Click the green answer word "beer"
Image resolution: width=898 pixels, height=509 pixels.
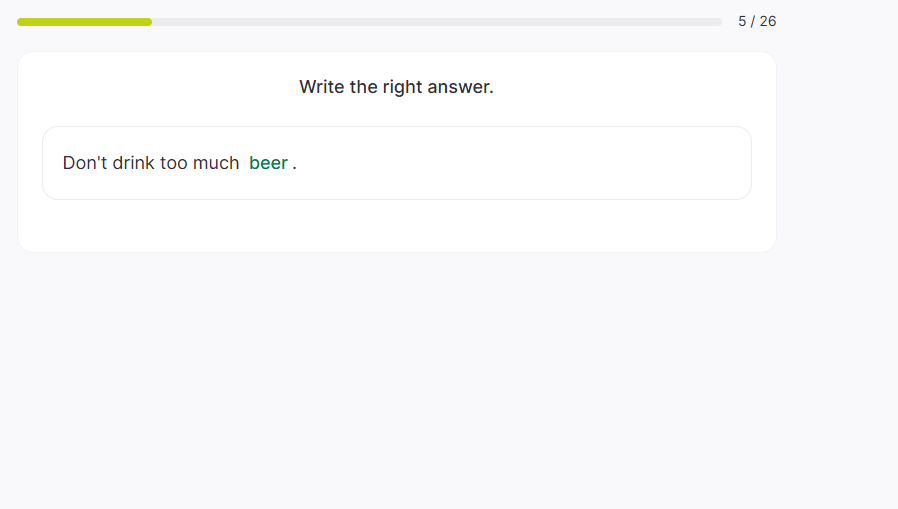point(268,163)
